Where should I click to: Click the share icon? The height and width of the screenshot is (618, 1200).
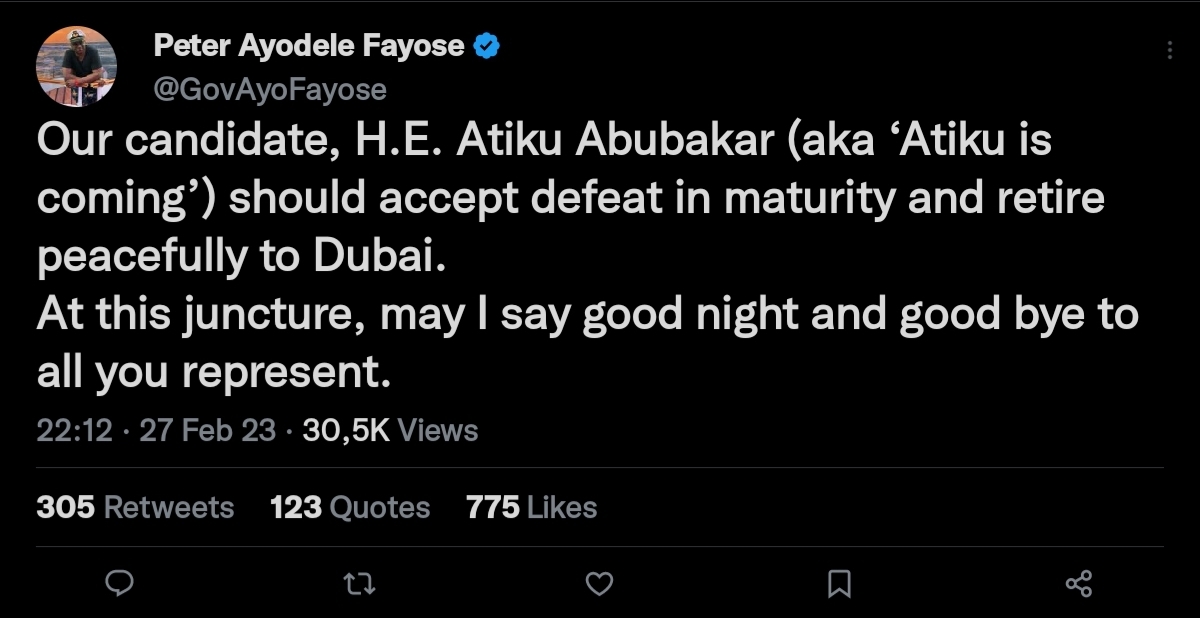point(1079,583)
